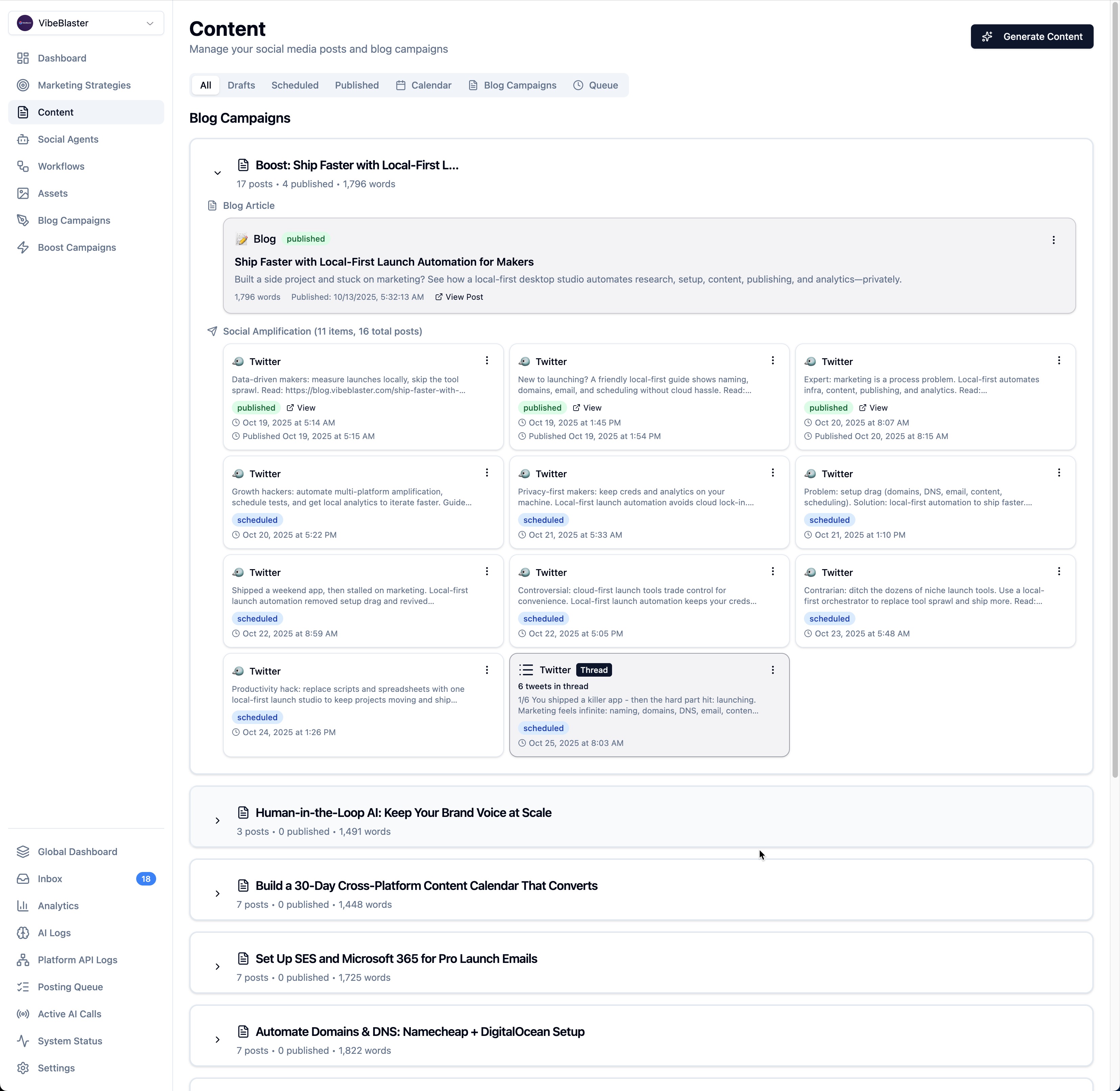Open the Active AI Calls panel
Image resolution: width=1120 pixels, height=1091 pixels.
pos(69,1014)
